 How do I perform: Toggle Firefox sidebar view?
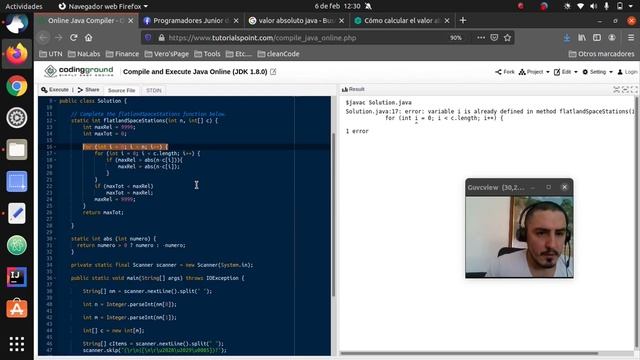(x=597, y=38)
